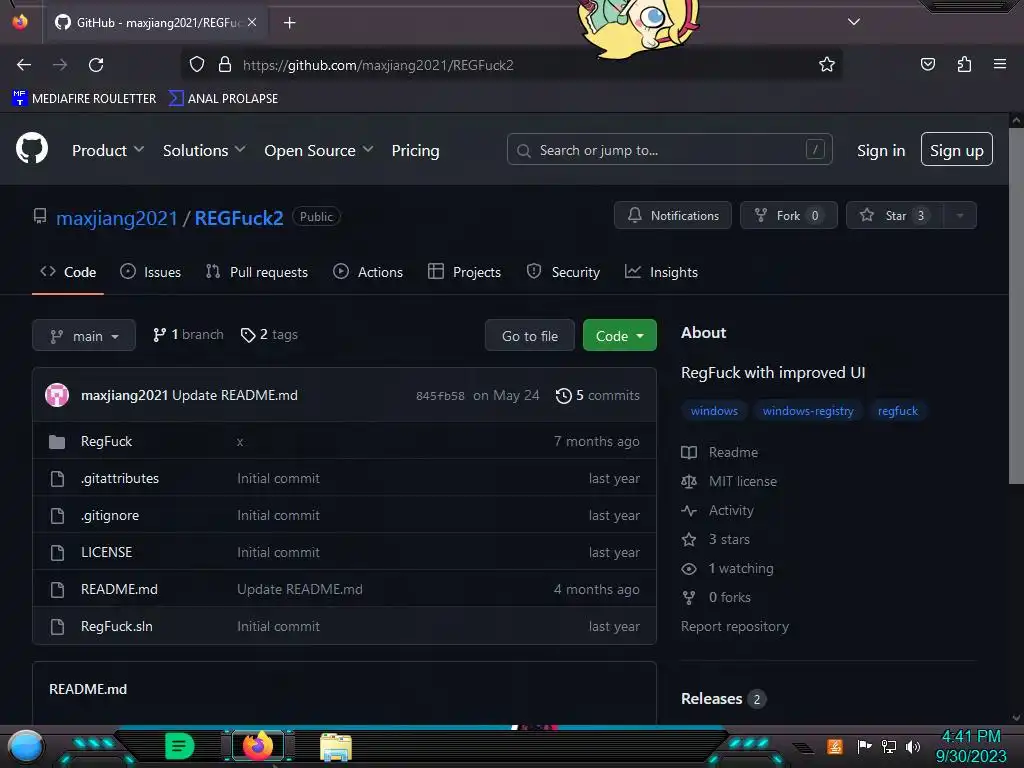Open the maxjiang2021 owner profile link

[117, 217]
